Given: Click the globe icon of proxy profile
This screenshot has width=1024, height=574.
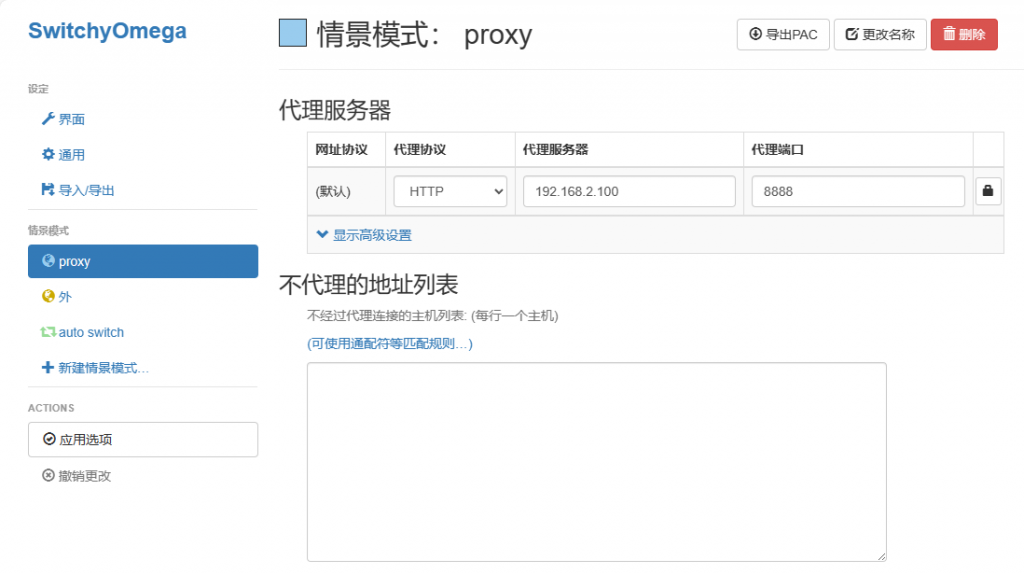Looking at the screenshot, I should [x=47, y=261].
